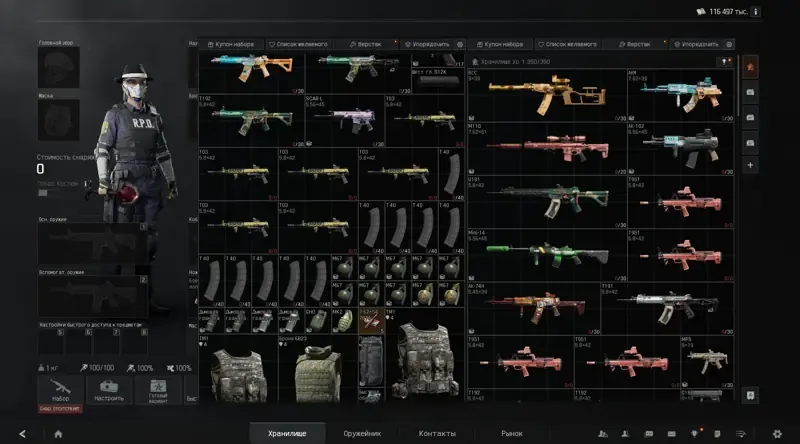The height and width of the screenshot is (444, 800).
Task: Click the storage panel vertical scrollbar
Action: pos(738,86)
